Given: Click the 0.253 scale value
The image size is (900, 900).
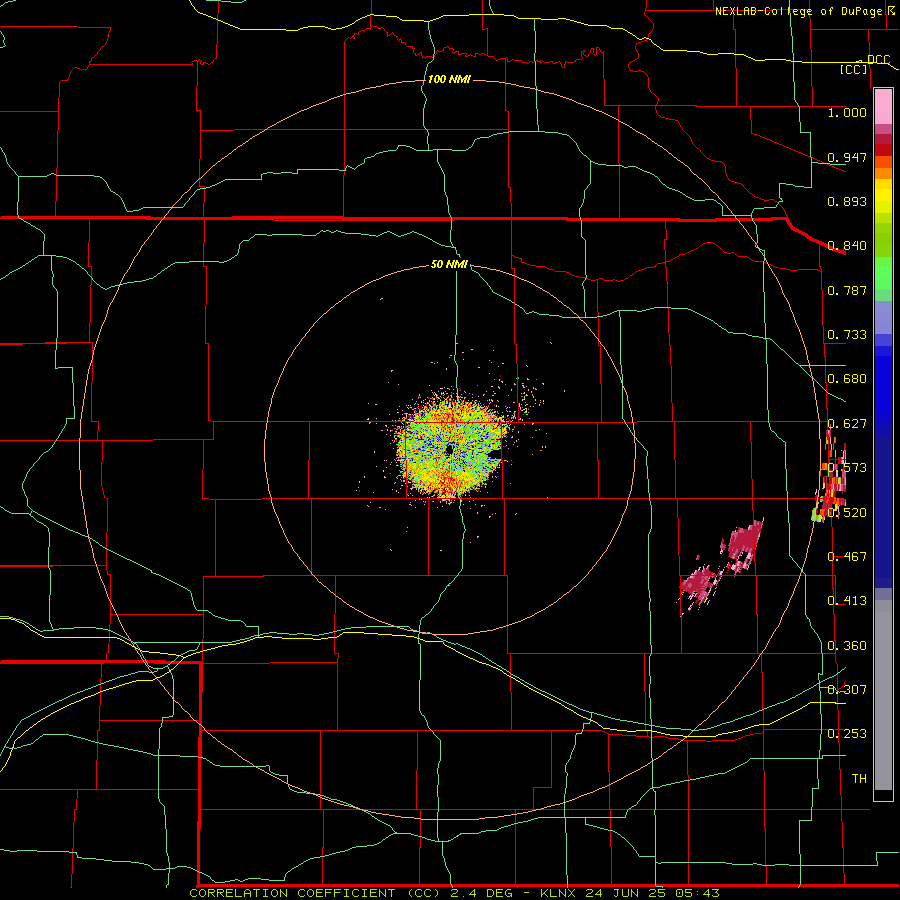Looking at the screenshot, I should point(847,734).
